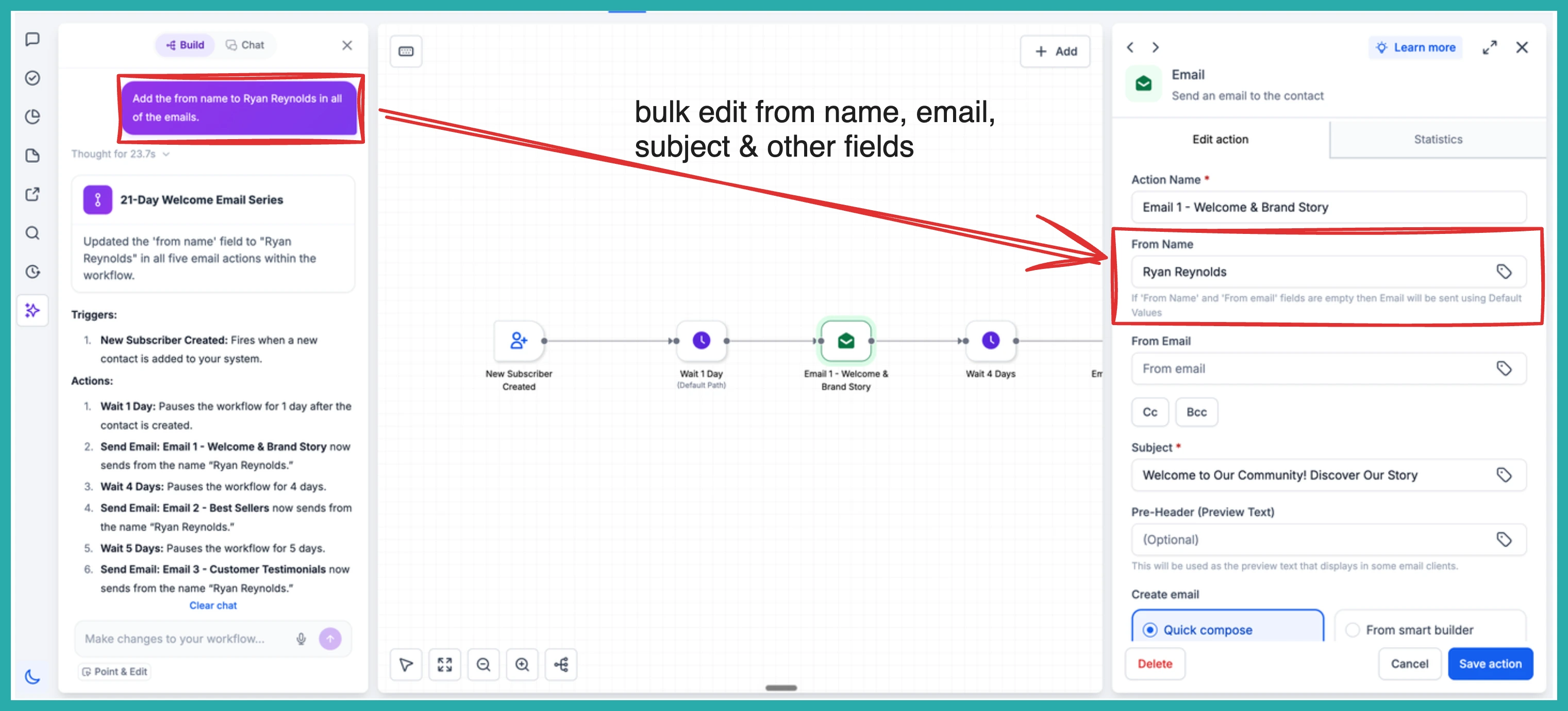Select the Email 1 - Welcome & Brand Story node
The height and width of the screenshot is (711, 1568).
(x=845, y=341)
